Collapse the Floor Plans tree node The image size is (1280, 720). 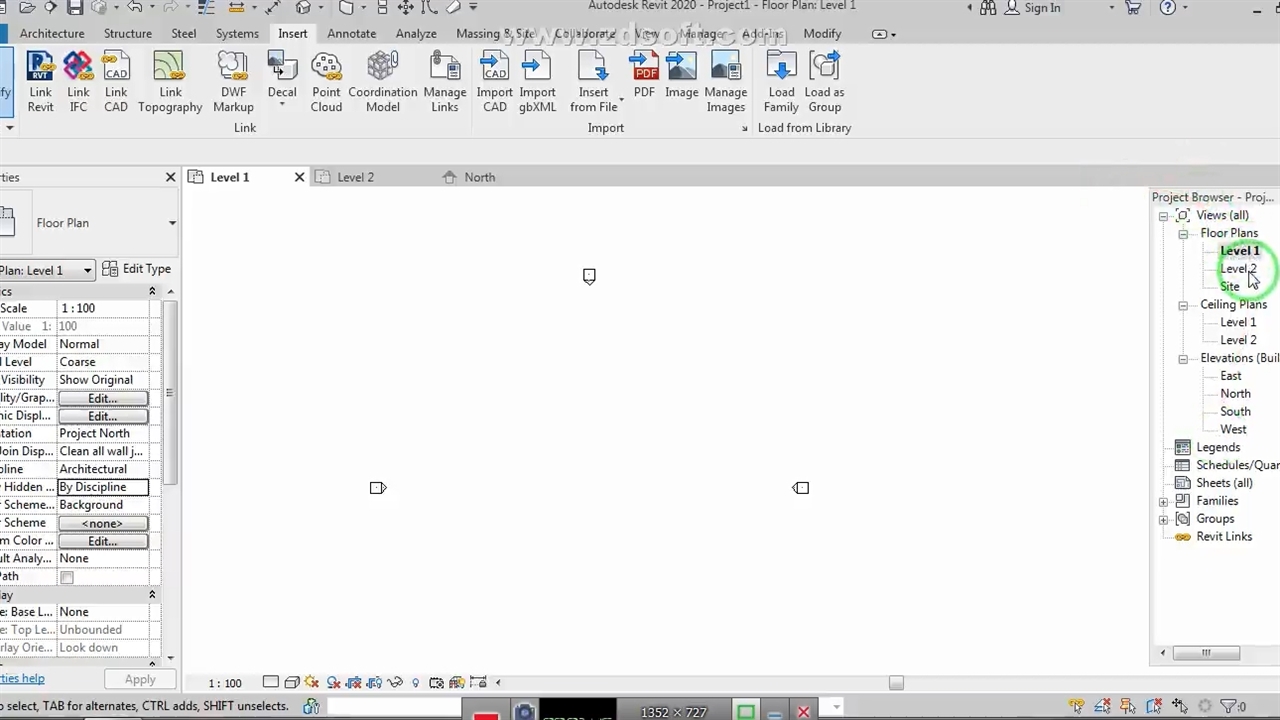point(1183,234)
